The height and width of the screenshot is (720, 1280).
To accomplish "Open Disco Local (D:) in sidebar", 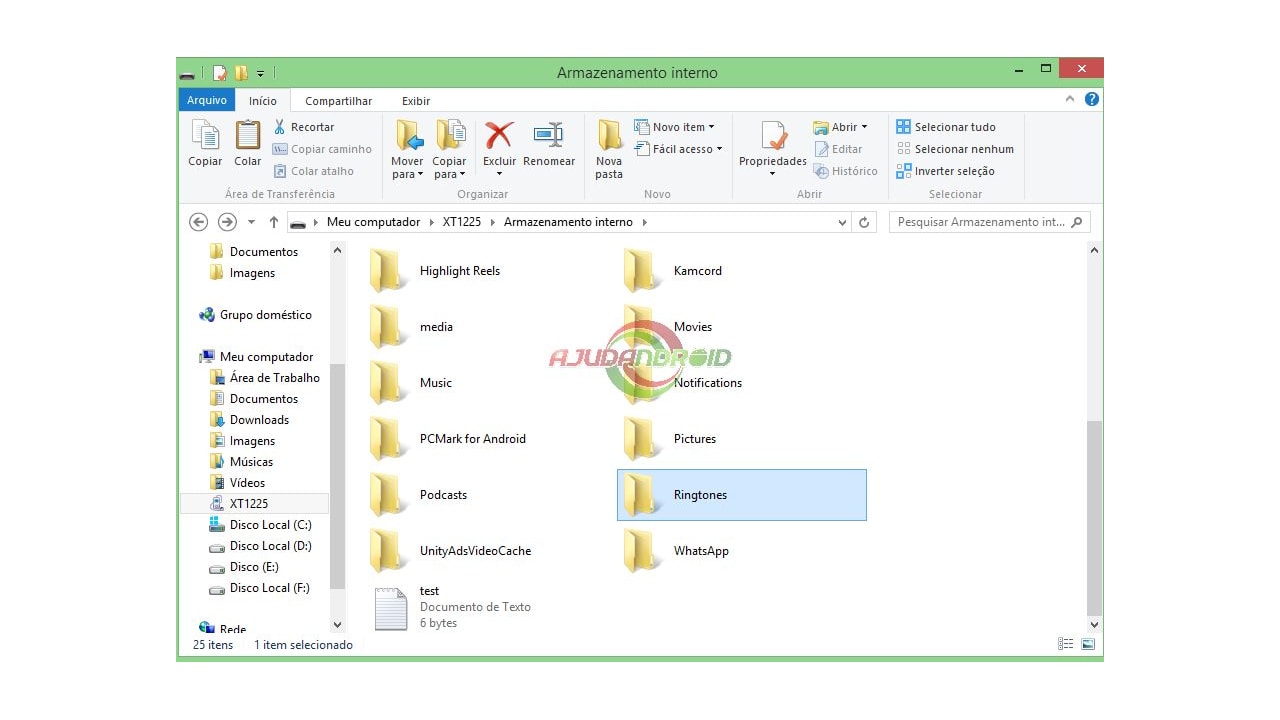I will (x=260, y=546).
